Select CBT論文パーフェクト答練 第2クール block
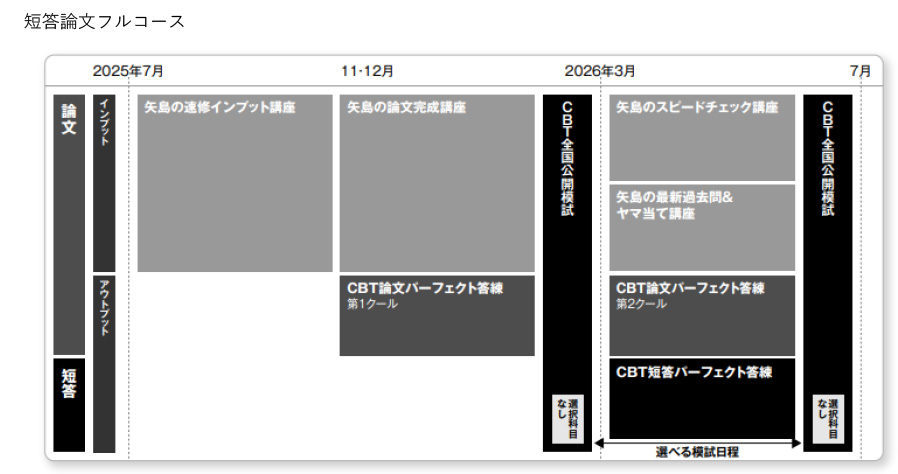 [x=702, y=315]
